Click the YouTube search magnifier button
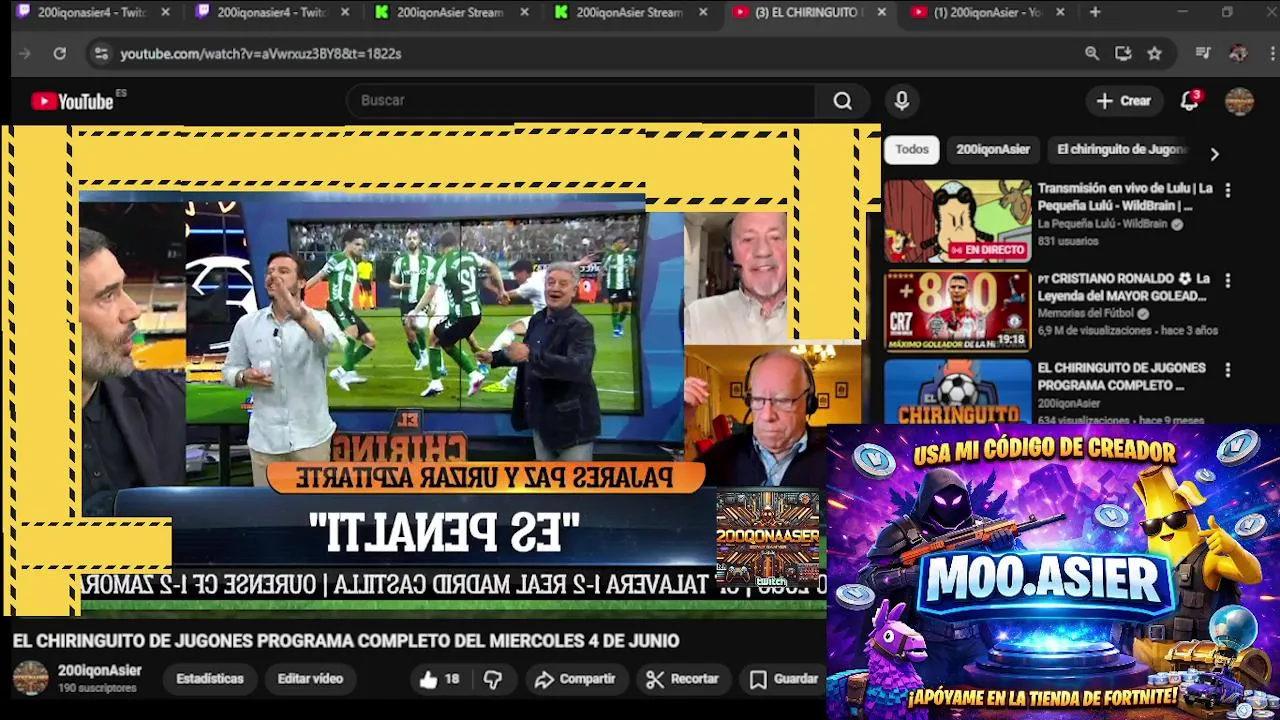The height and width of the screenshot is (720, 1280). point(843,101)
